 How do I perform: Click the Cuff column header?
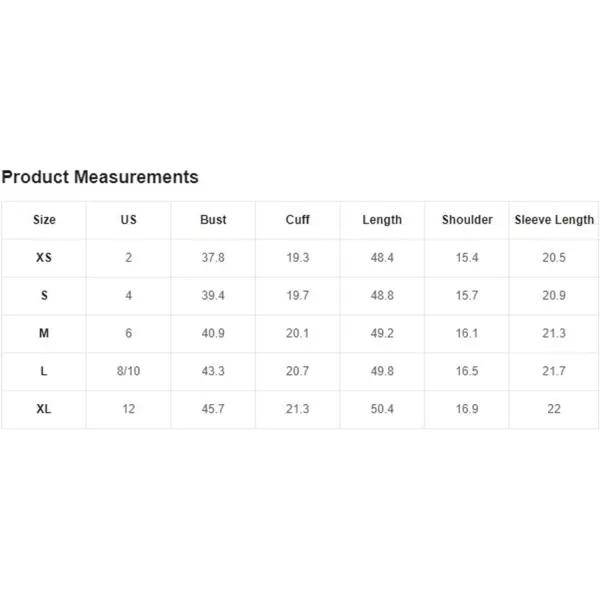click(x=298, y=220)
